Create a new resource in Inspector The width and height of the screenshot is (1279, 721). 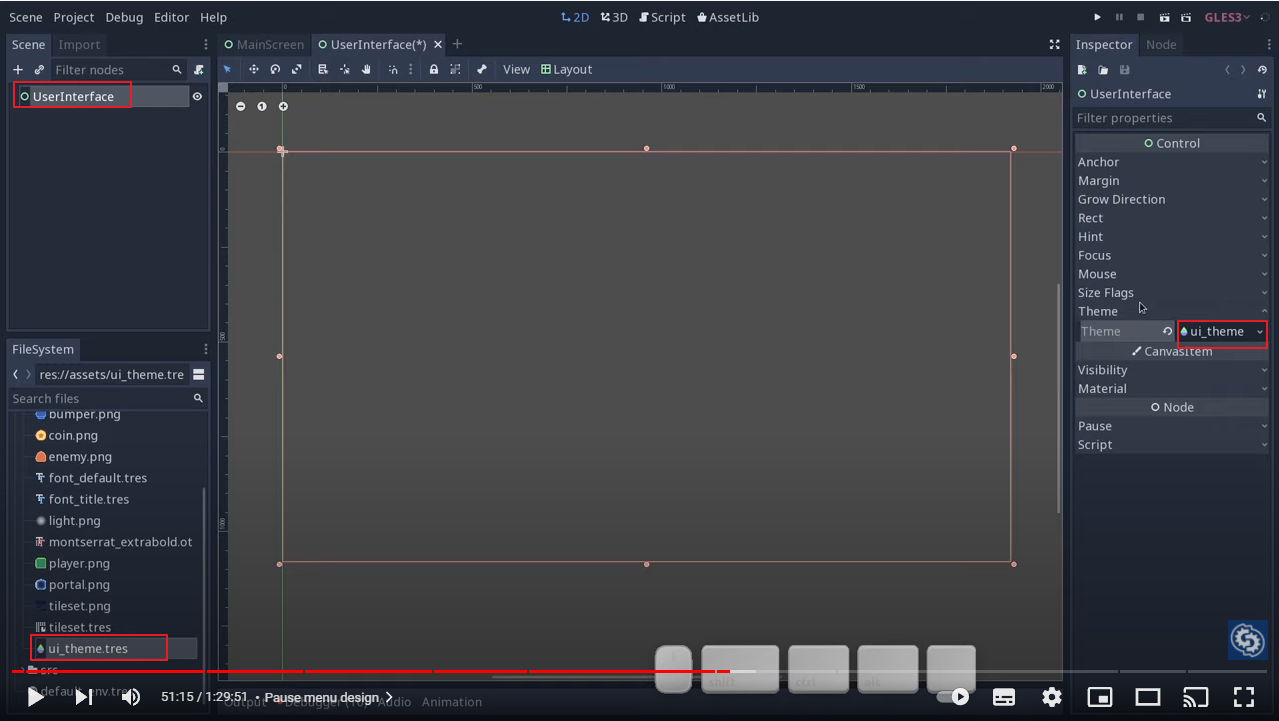1082,70
